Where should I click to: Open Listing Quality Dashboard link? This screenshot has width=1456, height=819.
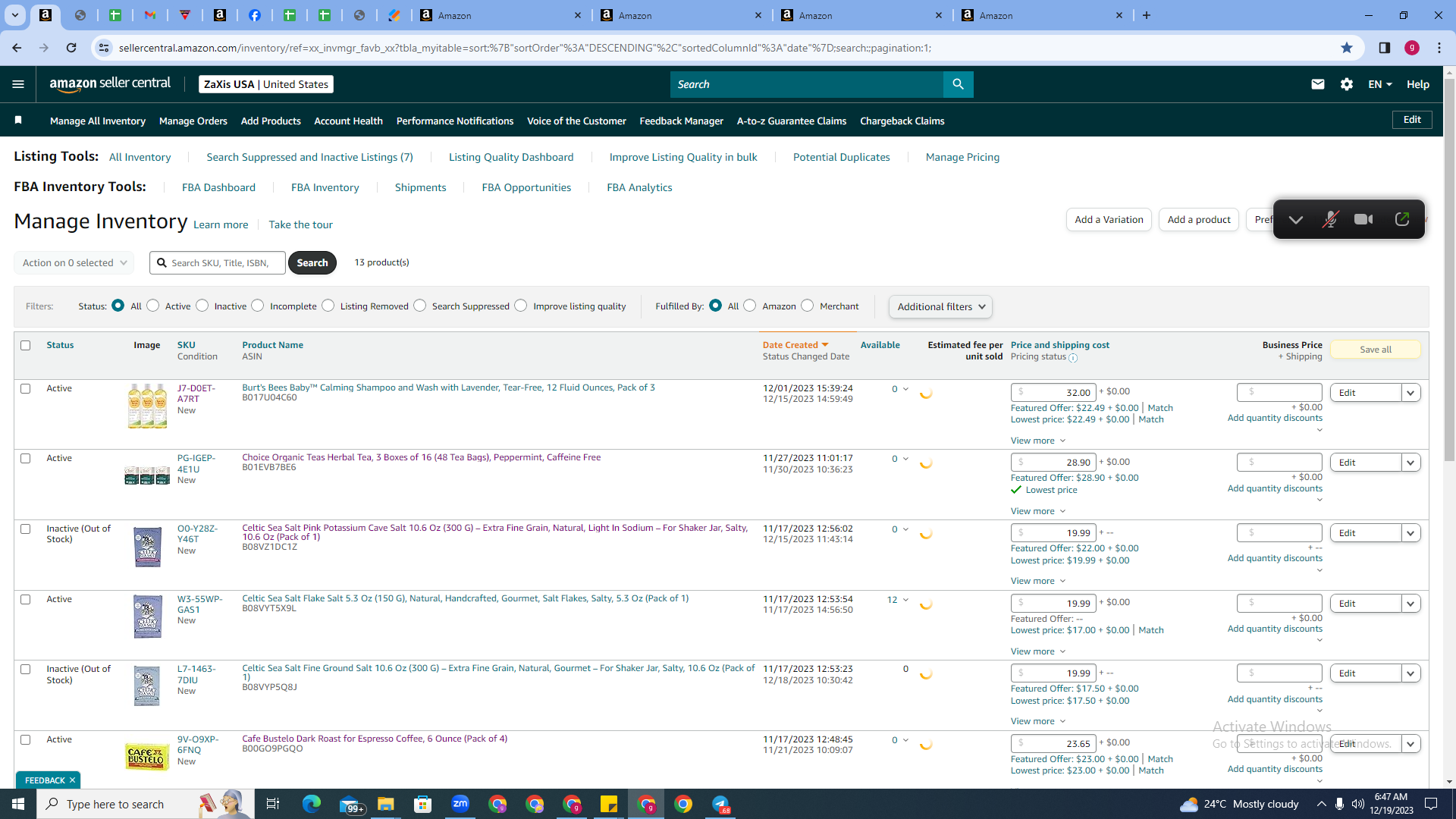tap(511, 157)
